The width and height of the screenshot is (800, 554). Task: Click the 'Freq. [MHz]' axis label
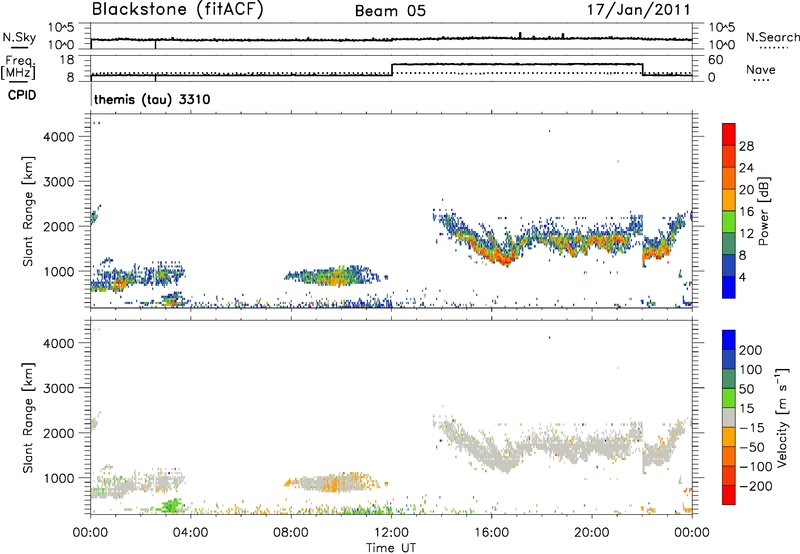coord(19,68)
